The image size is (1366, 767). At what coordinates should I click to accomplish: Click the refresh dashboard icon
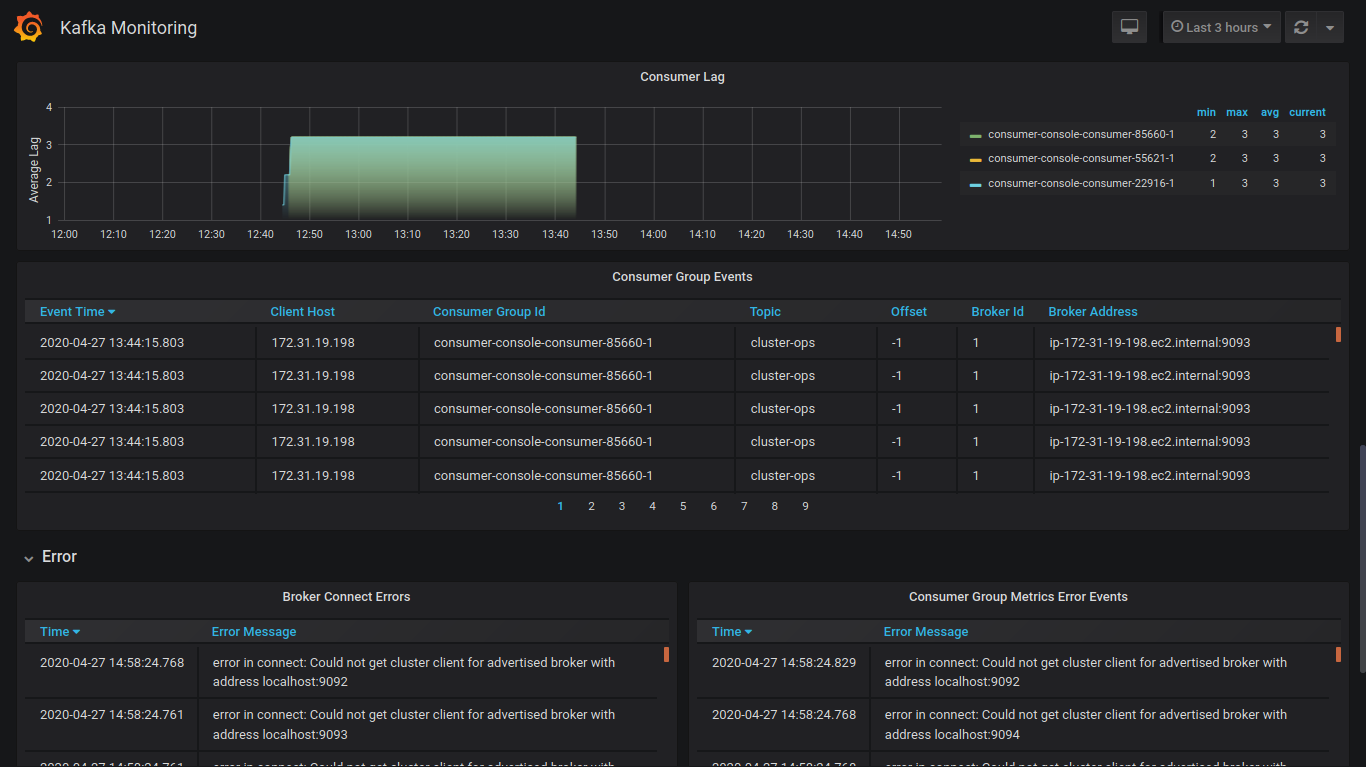point(1301,28)
